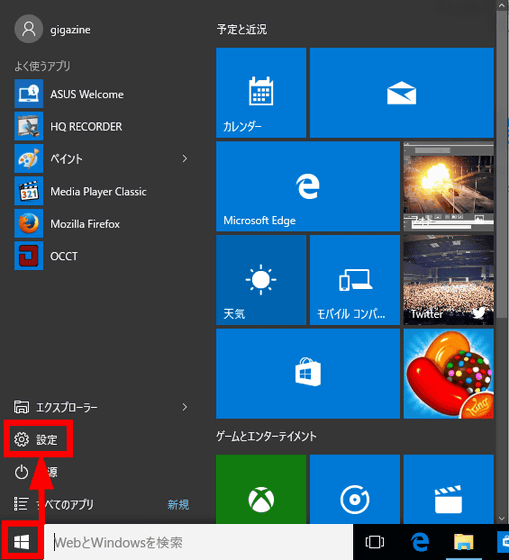Open File Explorer from the taskbar
509x560 pixels.
pyautogui.click(x=463, y=542)
